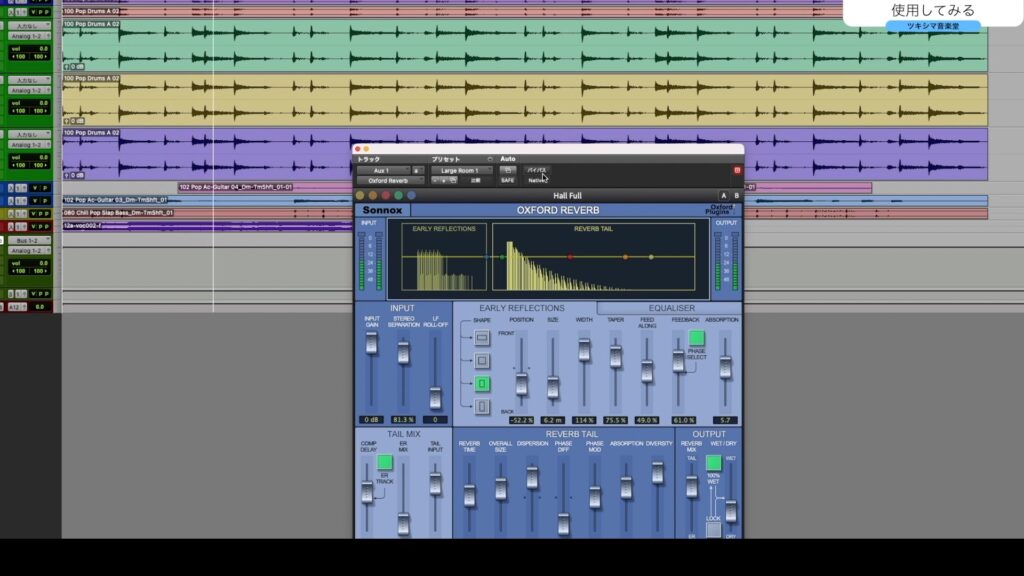
Task: Click the Stereo Separation slider handle
Action: click(x=404, y=353)
